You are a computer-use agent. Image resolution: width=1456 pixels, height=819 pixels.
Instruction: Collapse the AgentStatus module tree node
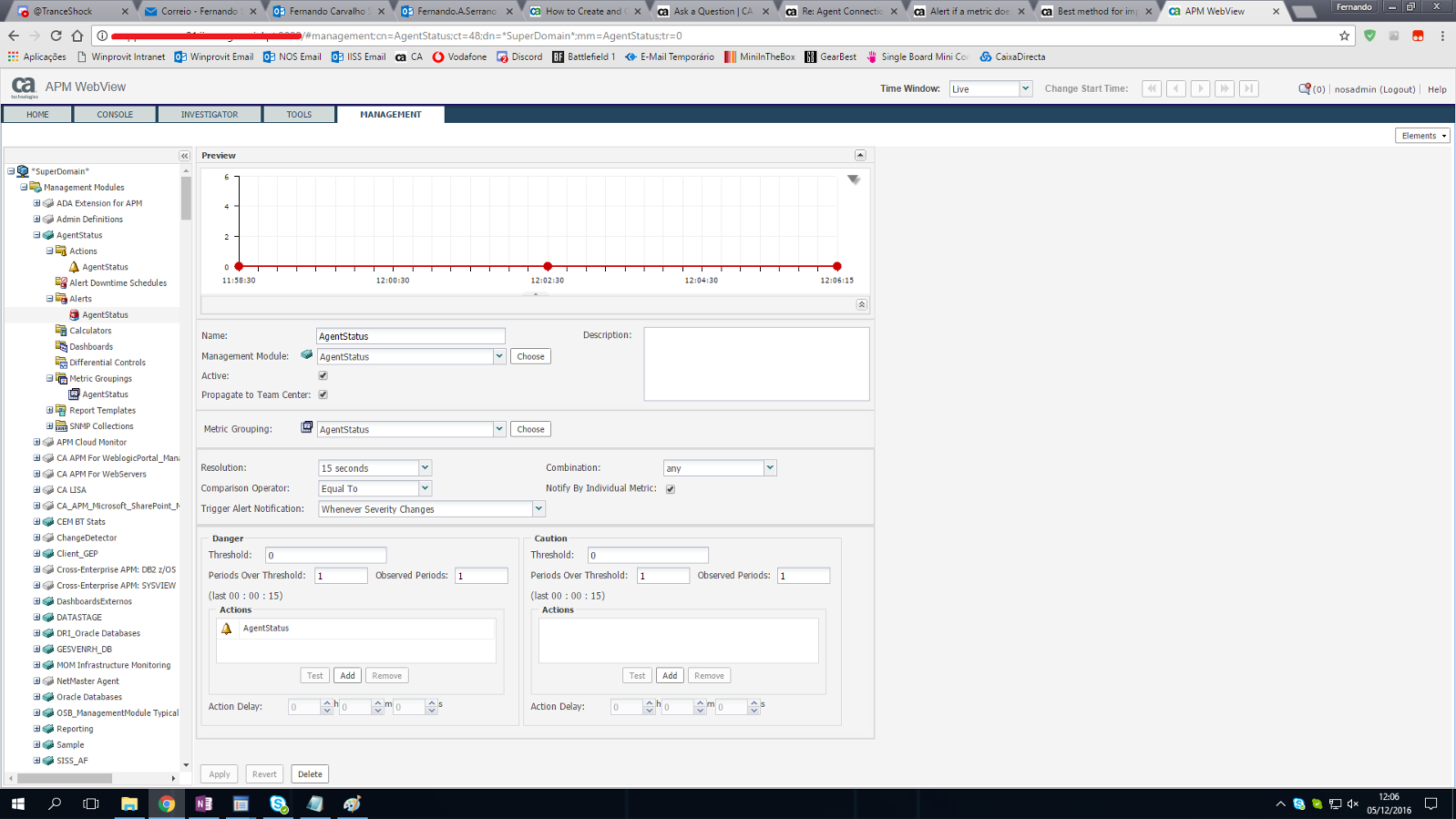[x=37, y=235]
